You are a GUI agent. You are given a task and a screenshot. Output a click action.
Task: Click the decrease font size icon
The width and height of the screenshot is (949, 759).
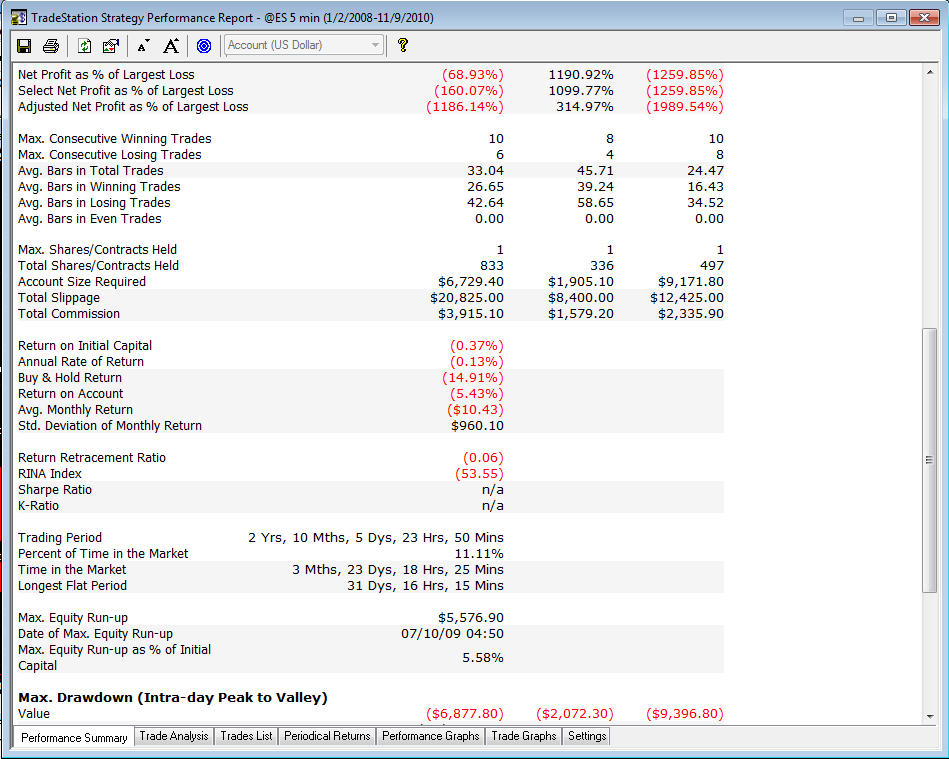tap(143, 46)
